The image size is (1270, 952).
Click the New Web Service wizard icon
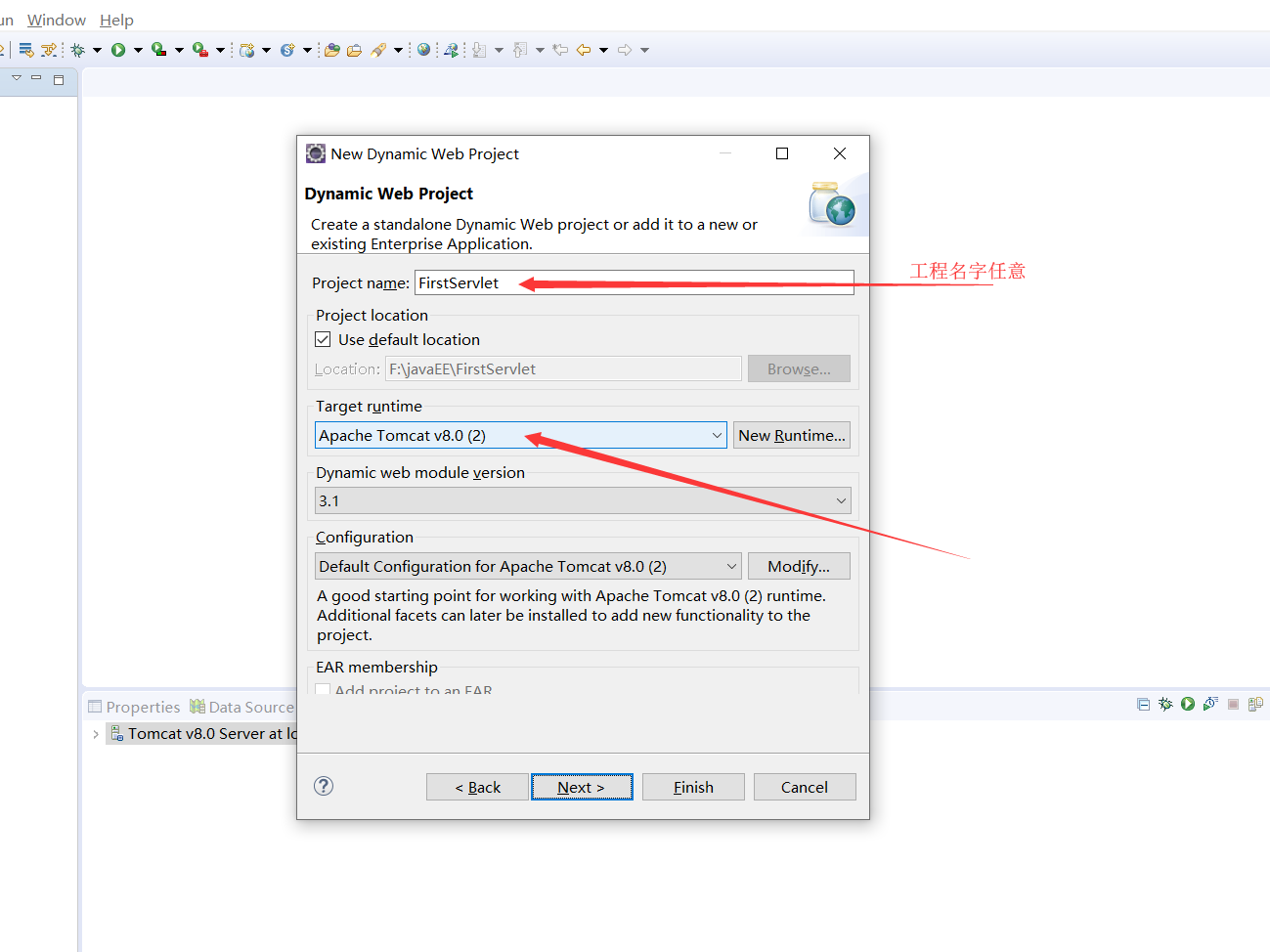point(287,50)
